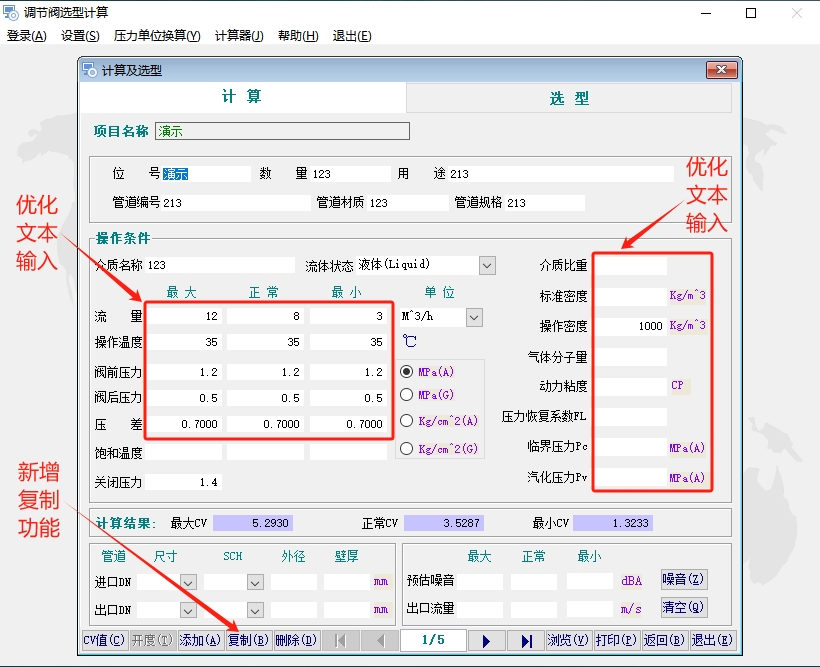Click 临界压力Pc input field
The width and height of the screenshot is (820, 667).
pos(631,447)
